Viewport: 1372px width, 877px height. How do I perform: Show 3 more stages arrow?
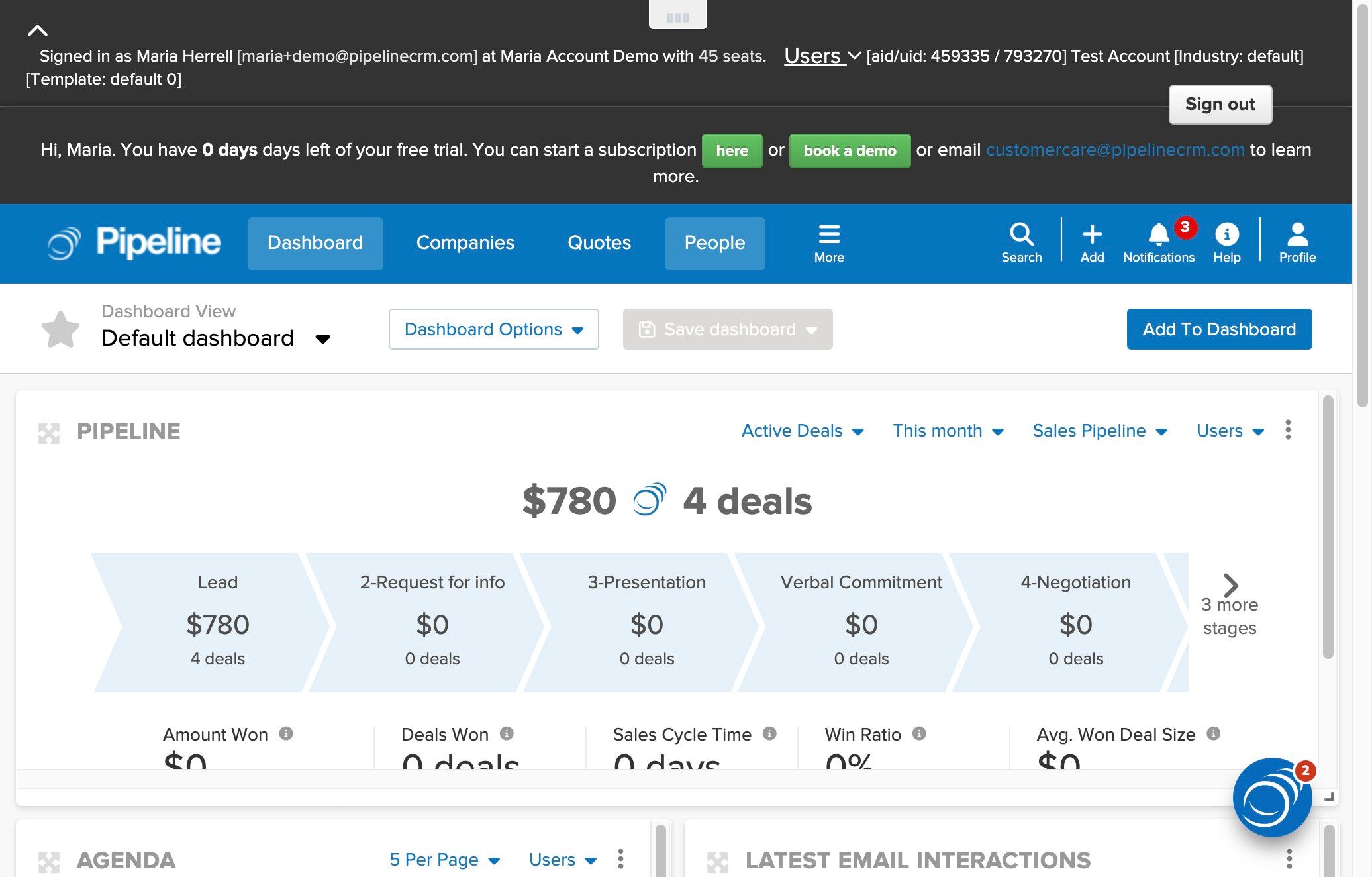(x=1230, y=586)
